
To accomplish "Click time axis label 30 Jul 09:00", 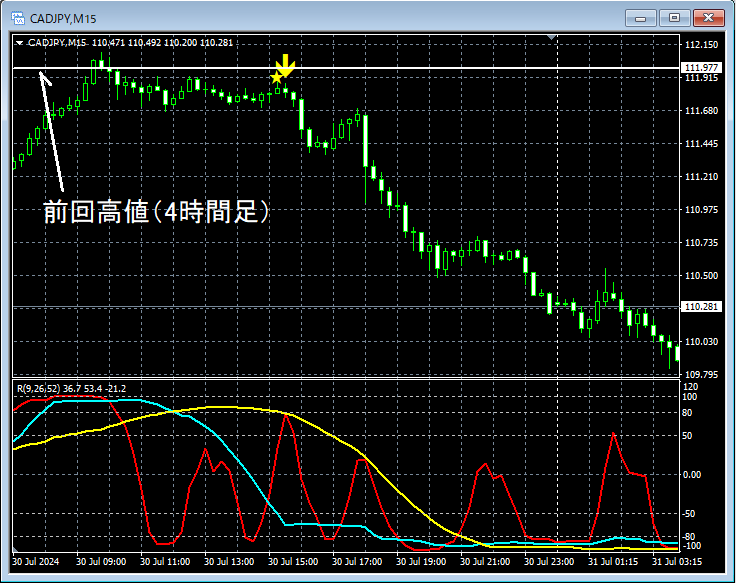I will point(101,562).
